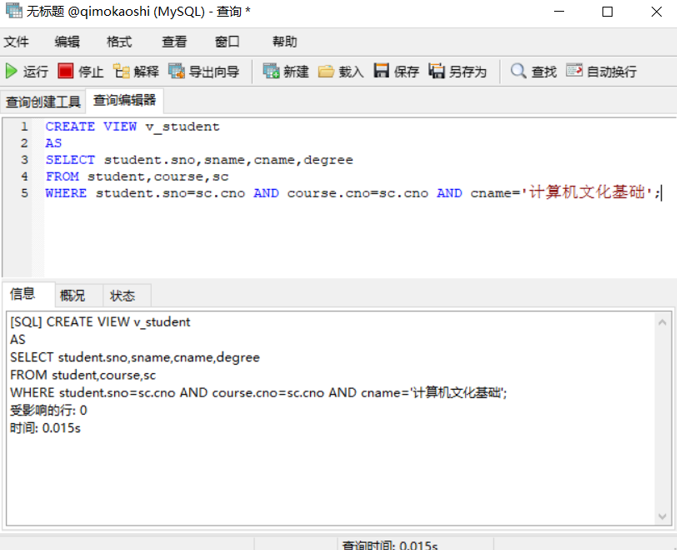Image resolution: width=677 pixels, height=550 pixels.
Task: Select the 查询编辑器 tab
Action: click(x=124, y=101)
